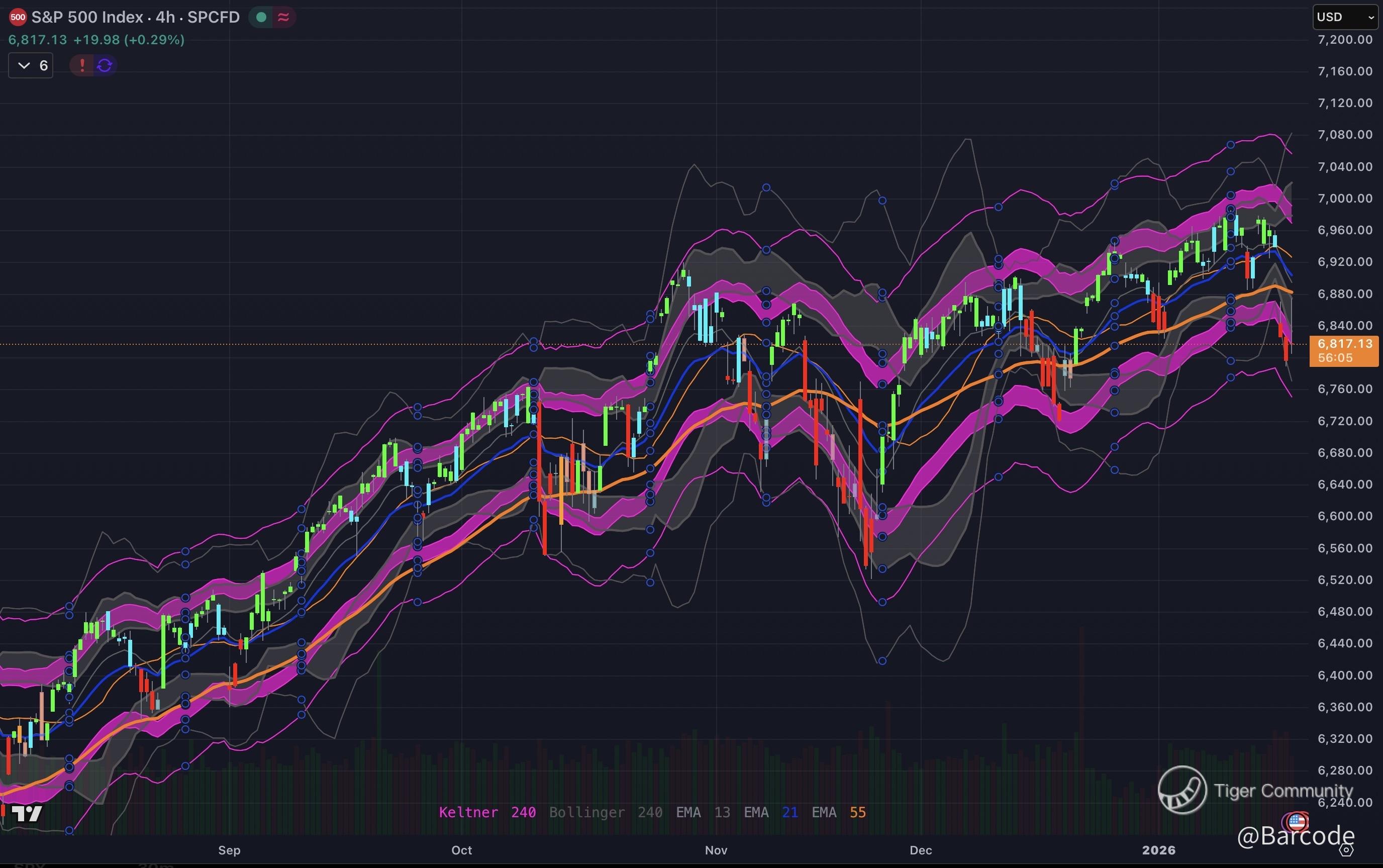The image size is (1383, 868).
Task: Click the pink approximate-data wave icon
Action: [283, 17]
